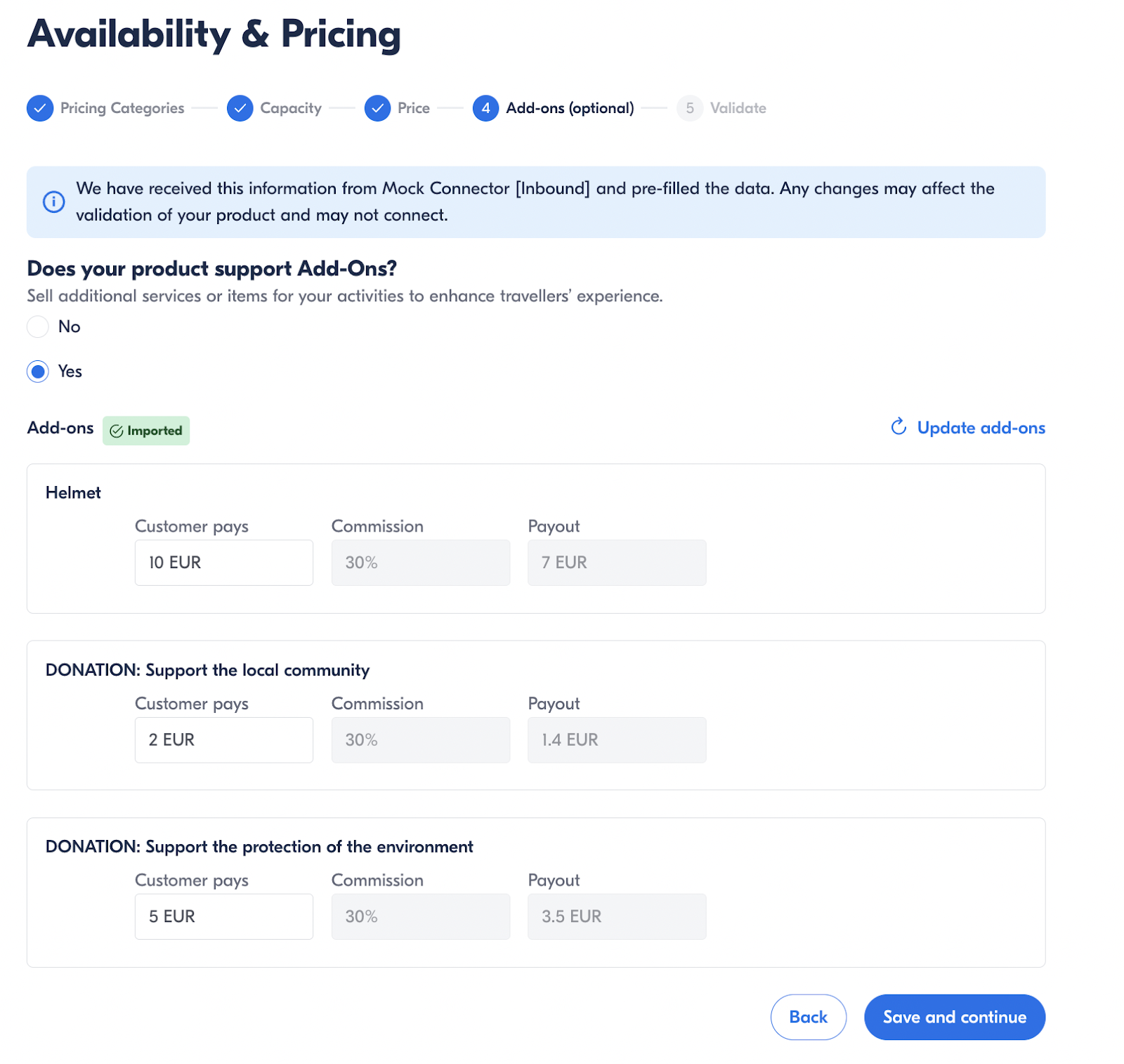Click the environment donation Payout label
This screenshot has height=1064, width=1124.
click(554, 881)
